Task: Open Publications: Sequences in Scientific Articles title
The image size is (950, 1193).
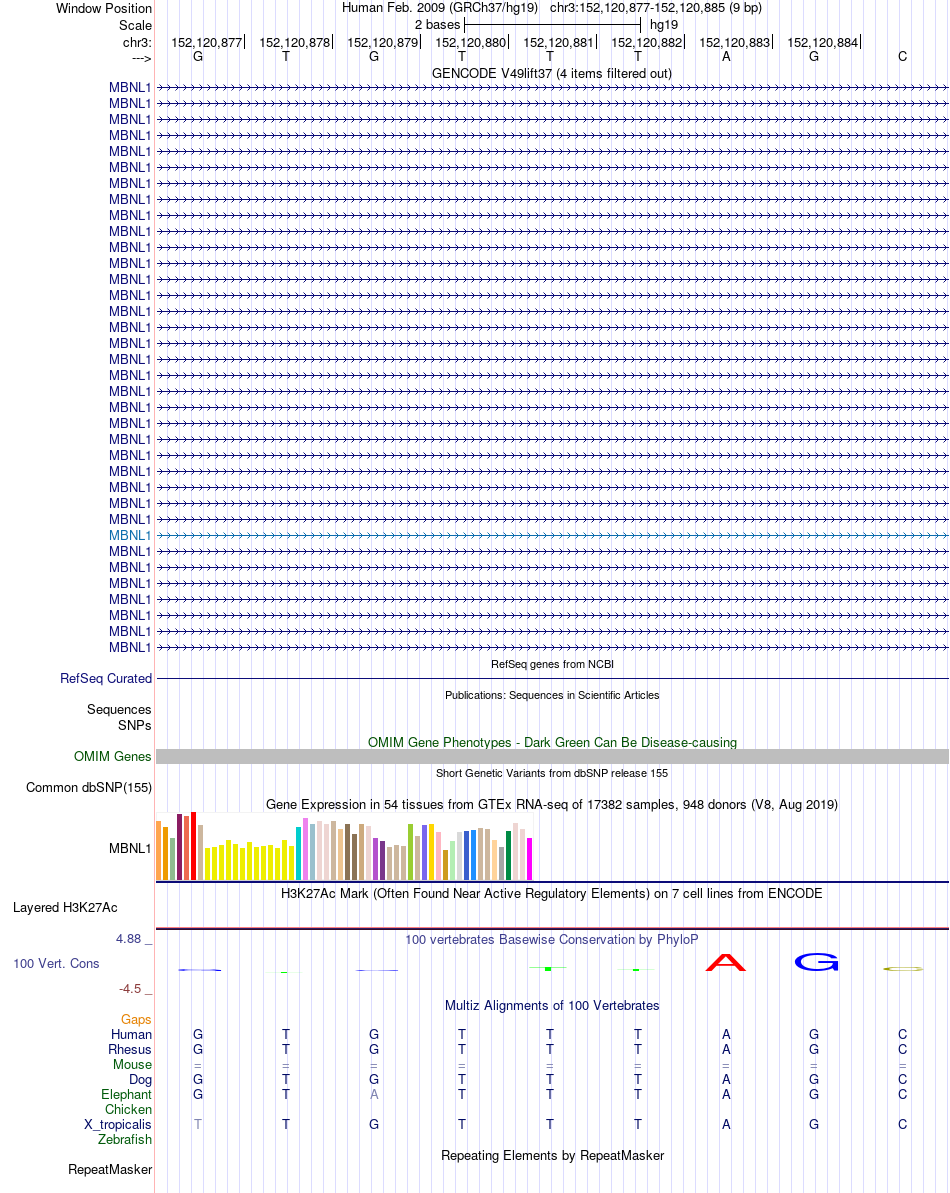Action: 552,695
